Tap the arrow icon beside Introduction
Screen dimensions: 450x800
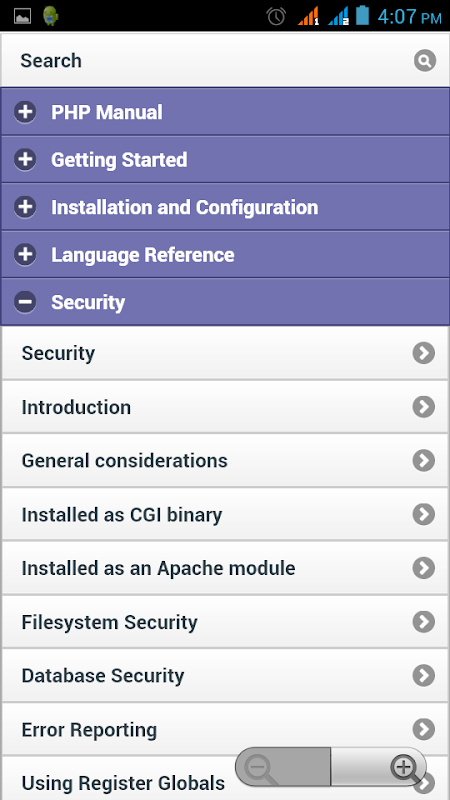[423, 407]
